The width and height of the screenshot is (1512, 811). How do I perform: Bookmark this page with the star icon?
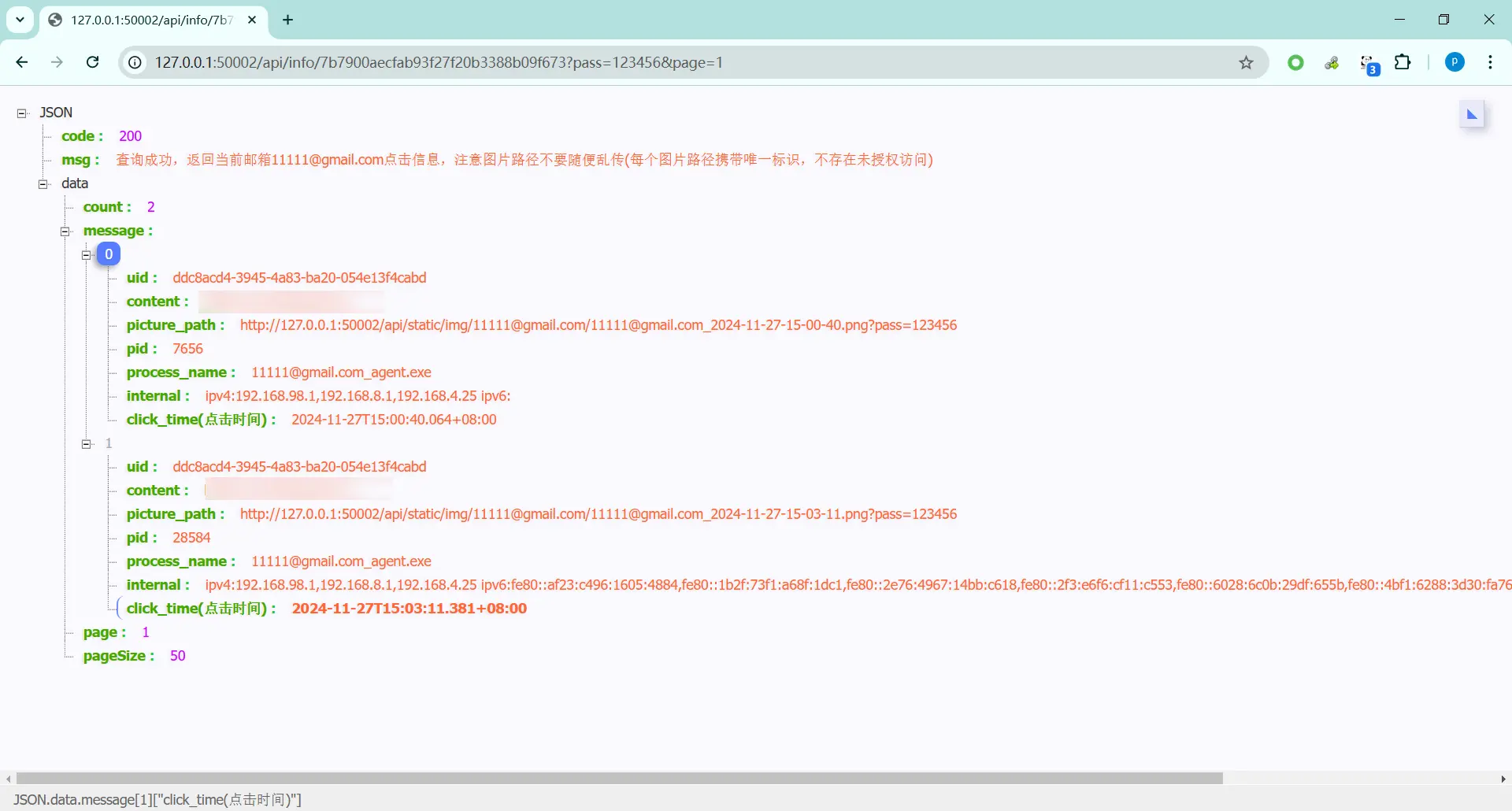pos(1246,62)
